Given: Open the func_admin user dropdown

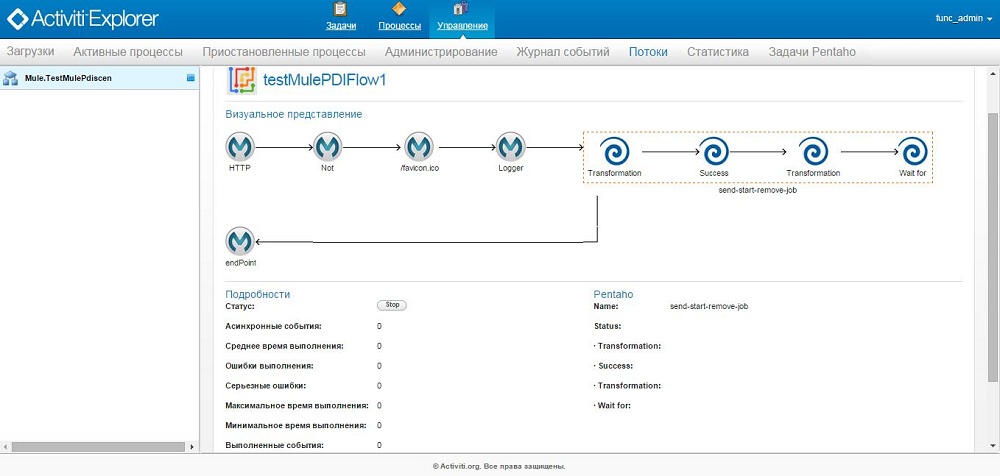Looking at the screenshot, I should point(958,18).
